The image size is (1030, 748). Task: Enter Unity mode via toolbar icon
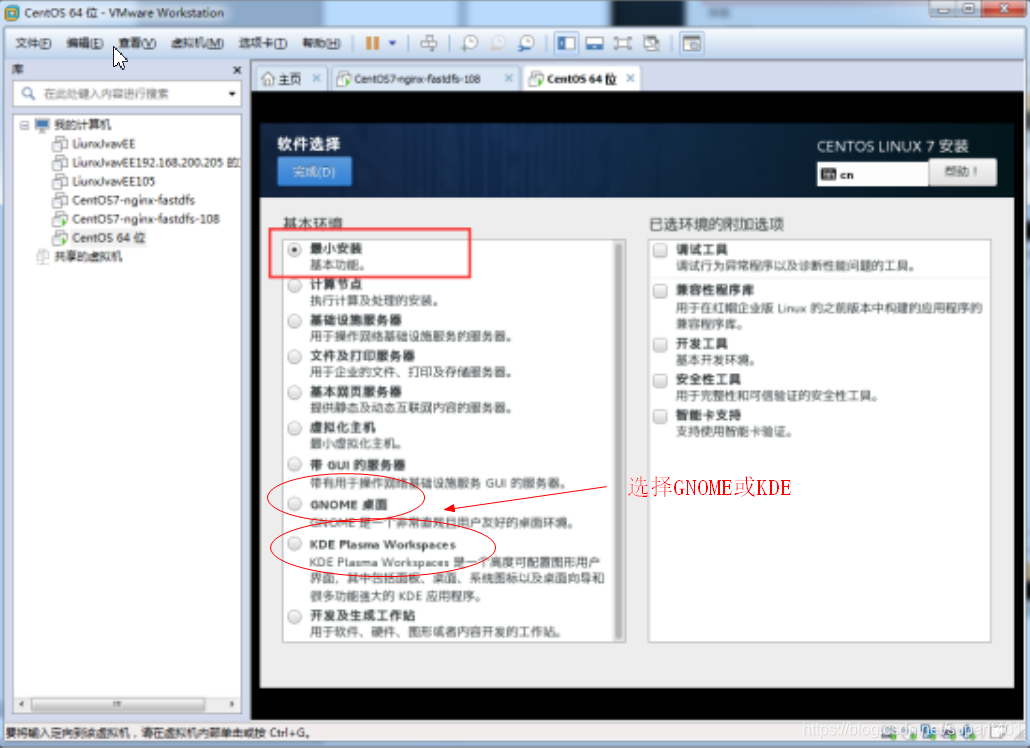(652, 43)
